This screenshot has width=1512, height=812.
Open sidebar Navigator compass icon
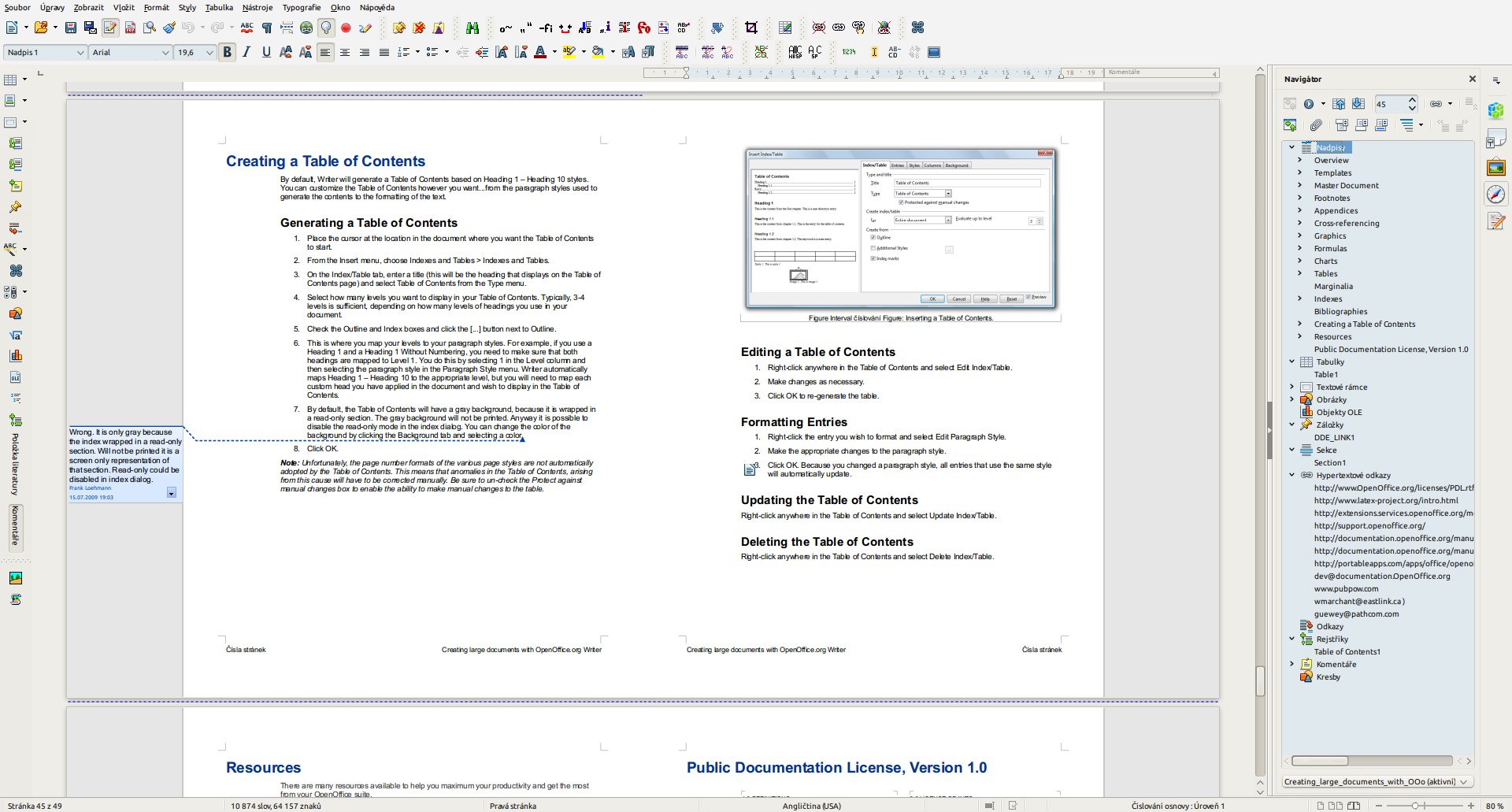1496,194
